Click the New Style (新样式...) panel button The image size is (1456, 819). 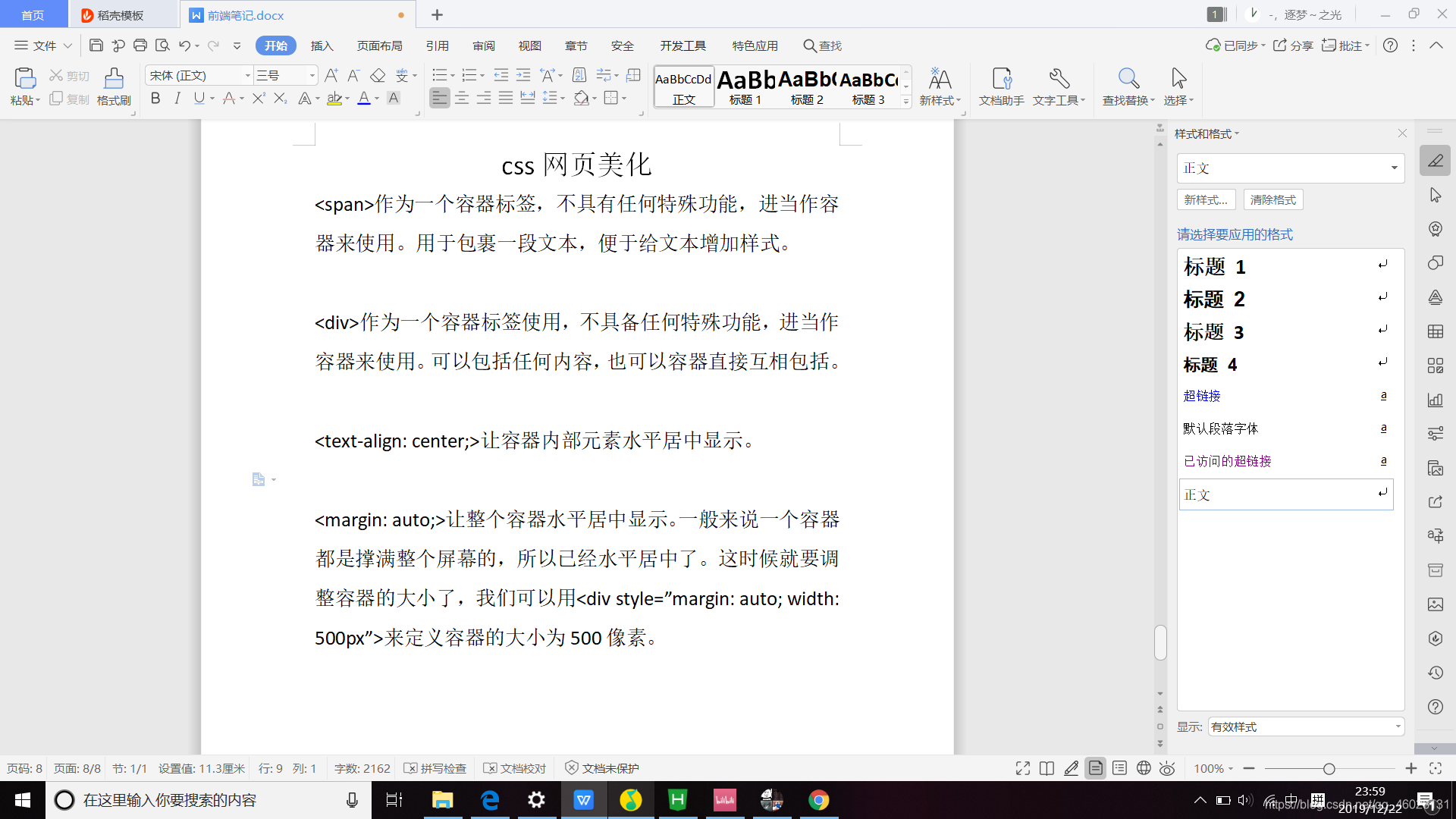(1206, 199)
